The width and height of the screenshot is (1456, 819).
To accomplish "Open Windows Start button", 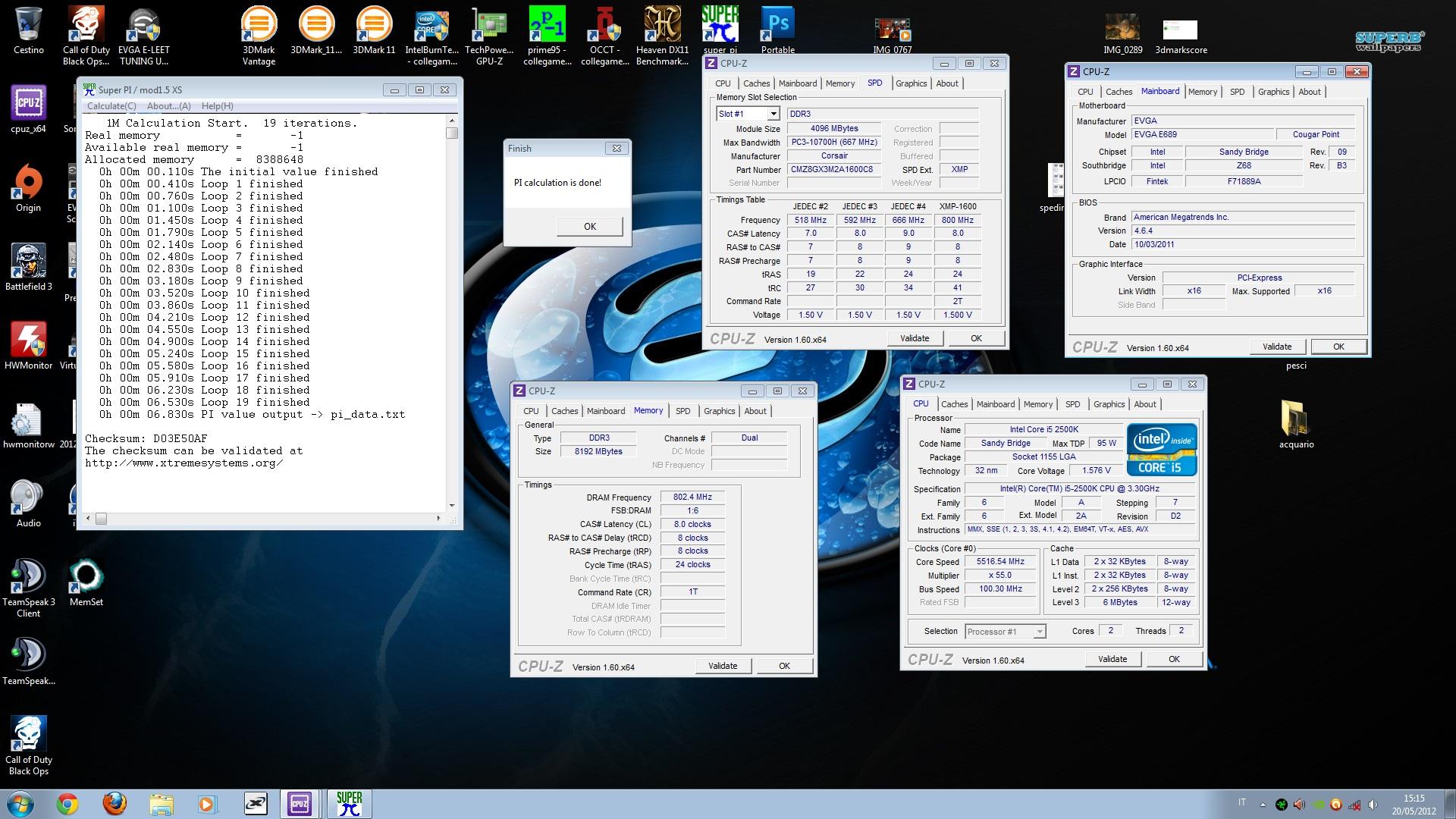I will (x=20, y=804).
